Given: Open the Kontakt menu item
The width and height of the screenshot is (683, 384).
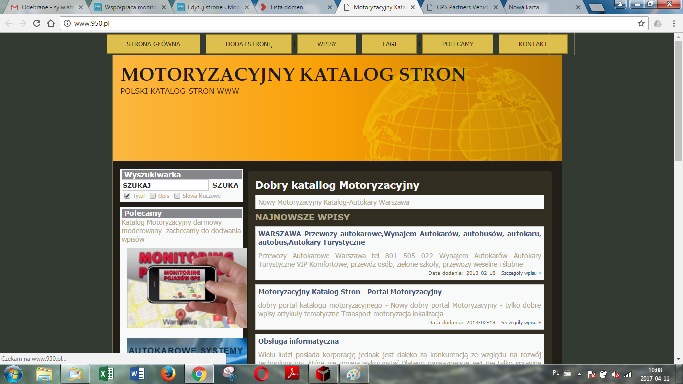Looking at the screenshot, I should (533, 44).
